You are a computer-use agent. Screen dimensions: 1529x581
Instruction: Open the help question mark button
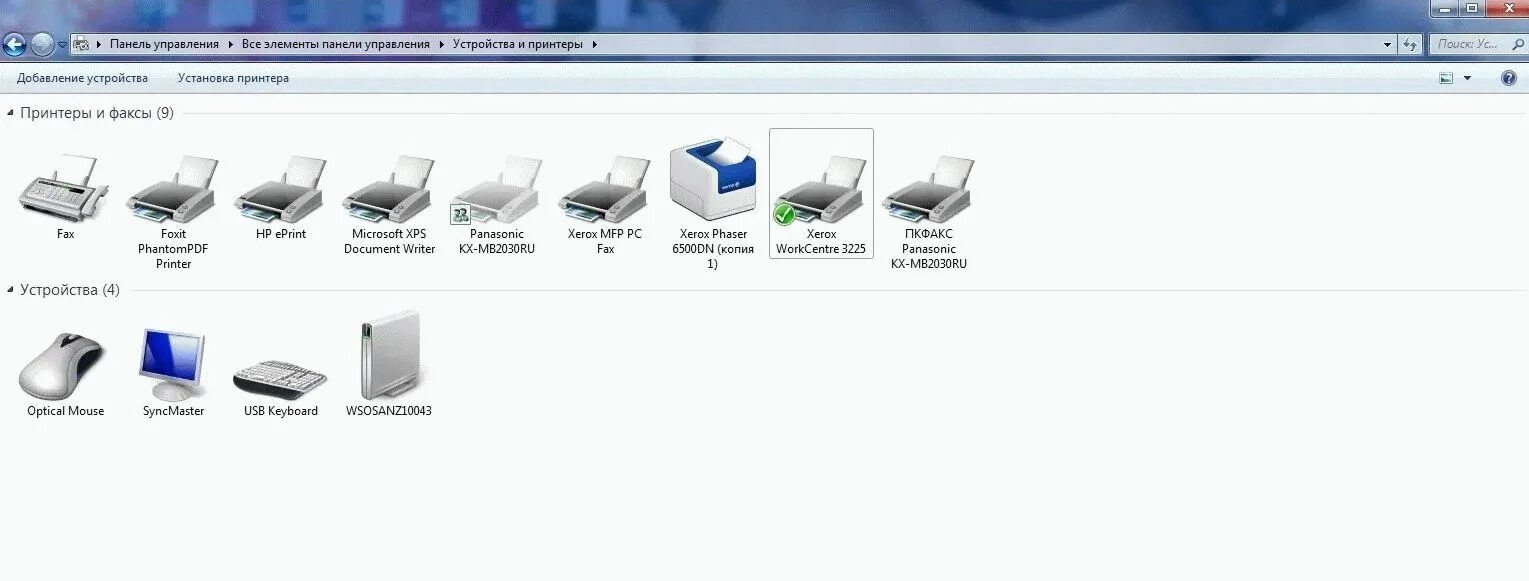1509,78
